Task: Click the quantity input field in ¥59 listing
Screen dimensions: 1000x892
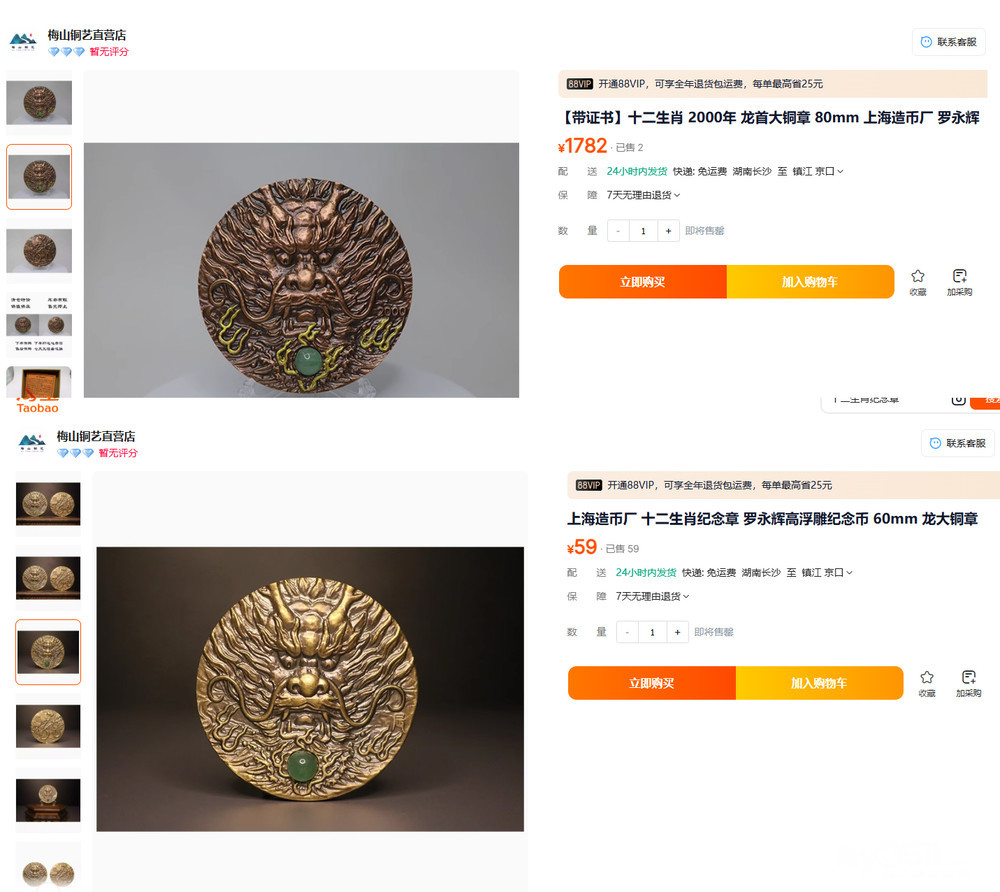Action: 652,632
